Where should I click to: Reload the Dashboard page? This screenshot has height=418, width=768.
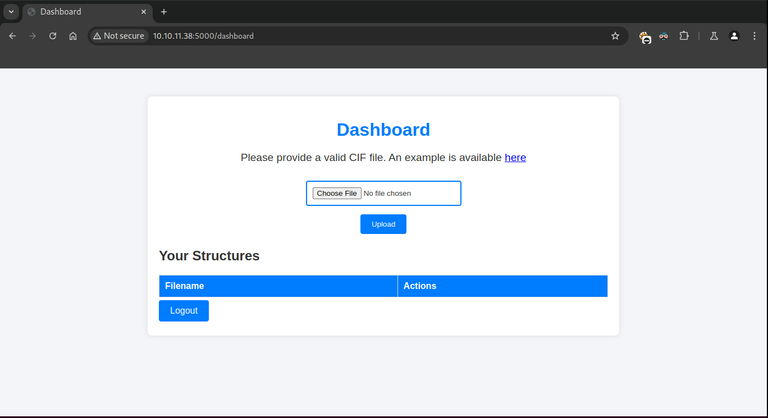pyautogui.click(x=52, y=36)
